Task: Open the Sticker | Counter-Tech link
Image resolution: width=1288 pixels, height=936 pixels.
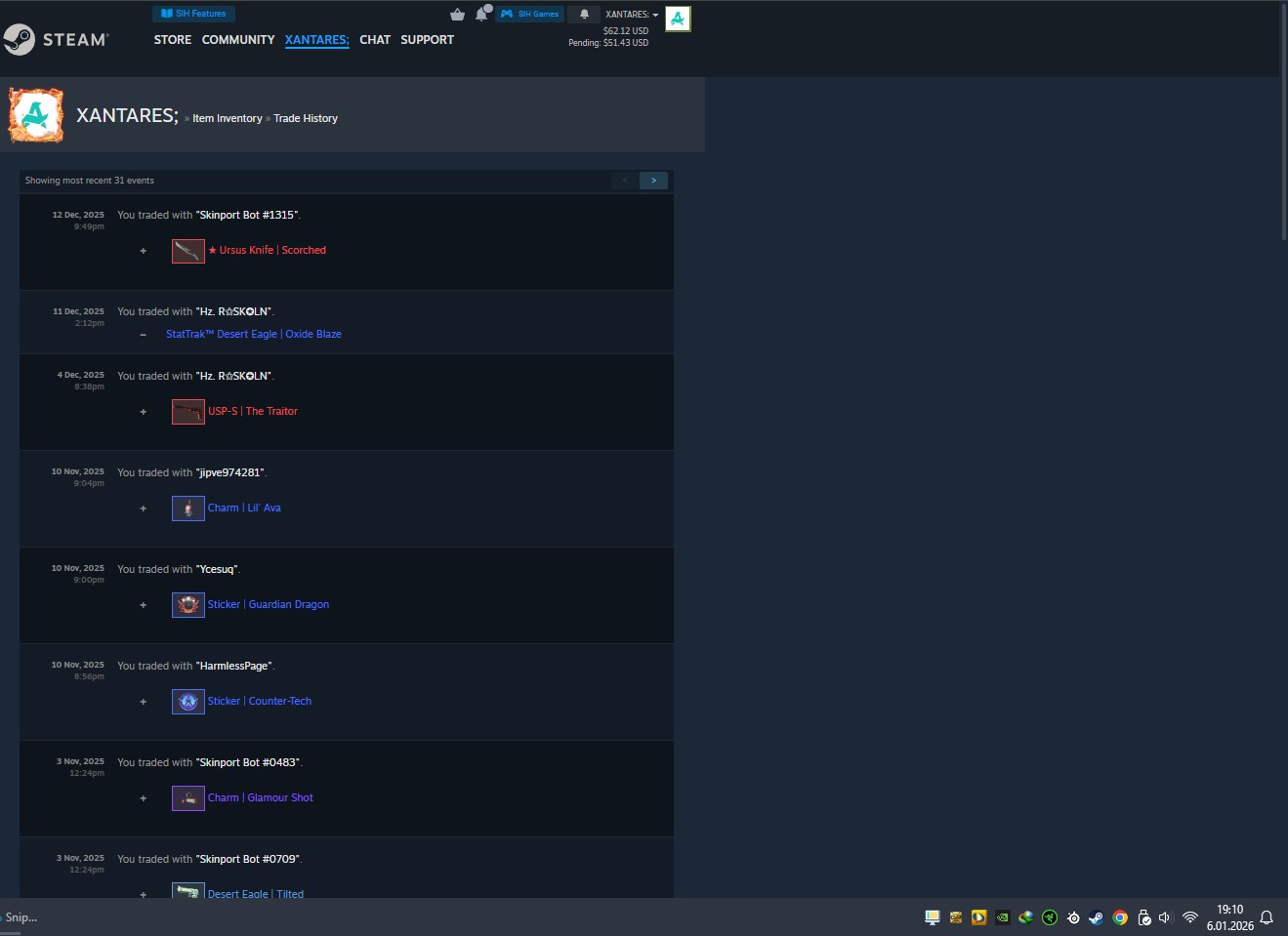Action: (260, 701)
